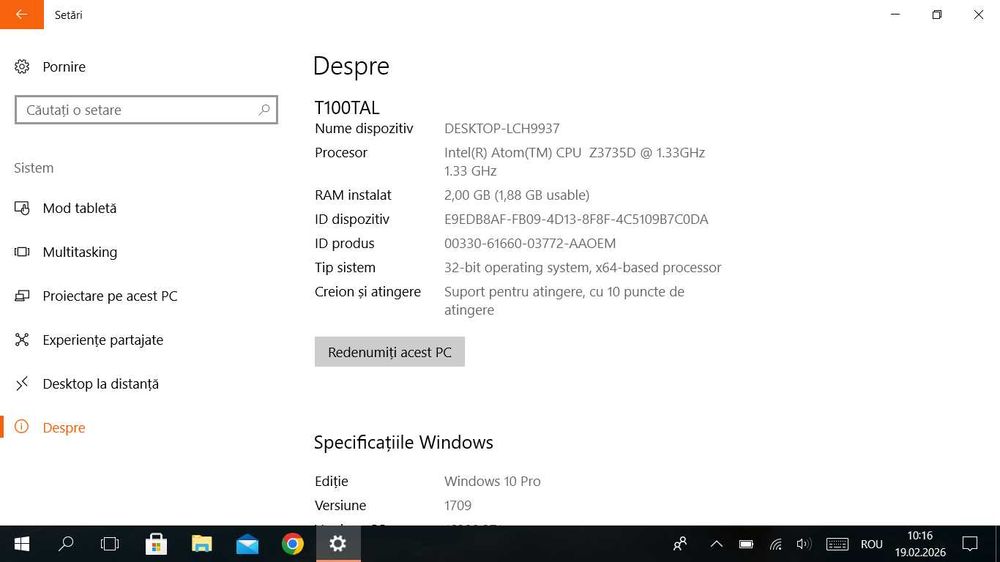This screenshot has height=562, width=1000.
Task: Click the search magnifier in settings box
Action: (264, 110)
